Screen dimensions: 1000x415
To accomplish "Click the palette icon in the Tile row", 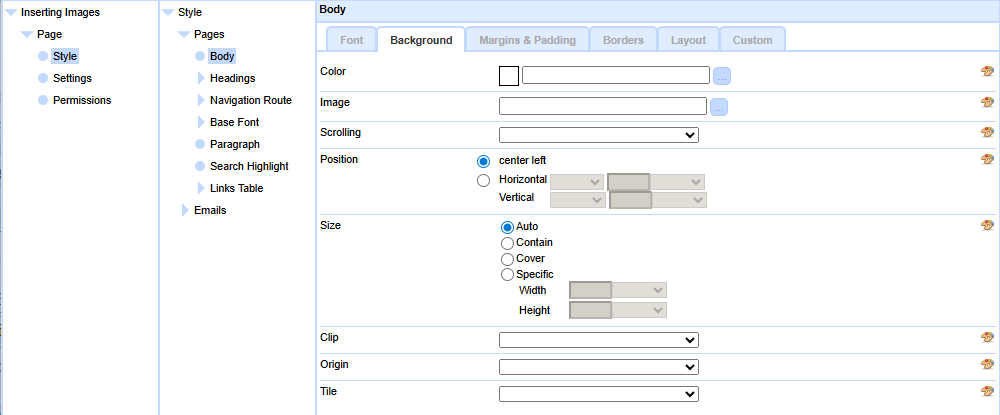I will (x=987, y=392).
